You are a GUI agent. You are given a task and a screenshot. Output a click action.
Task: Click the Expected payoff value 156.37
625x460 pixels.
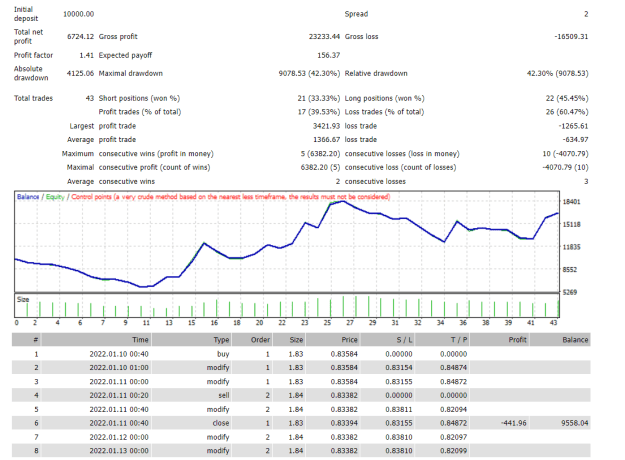point(328,55)
